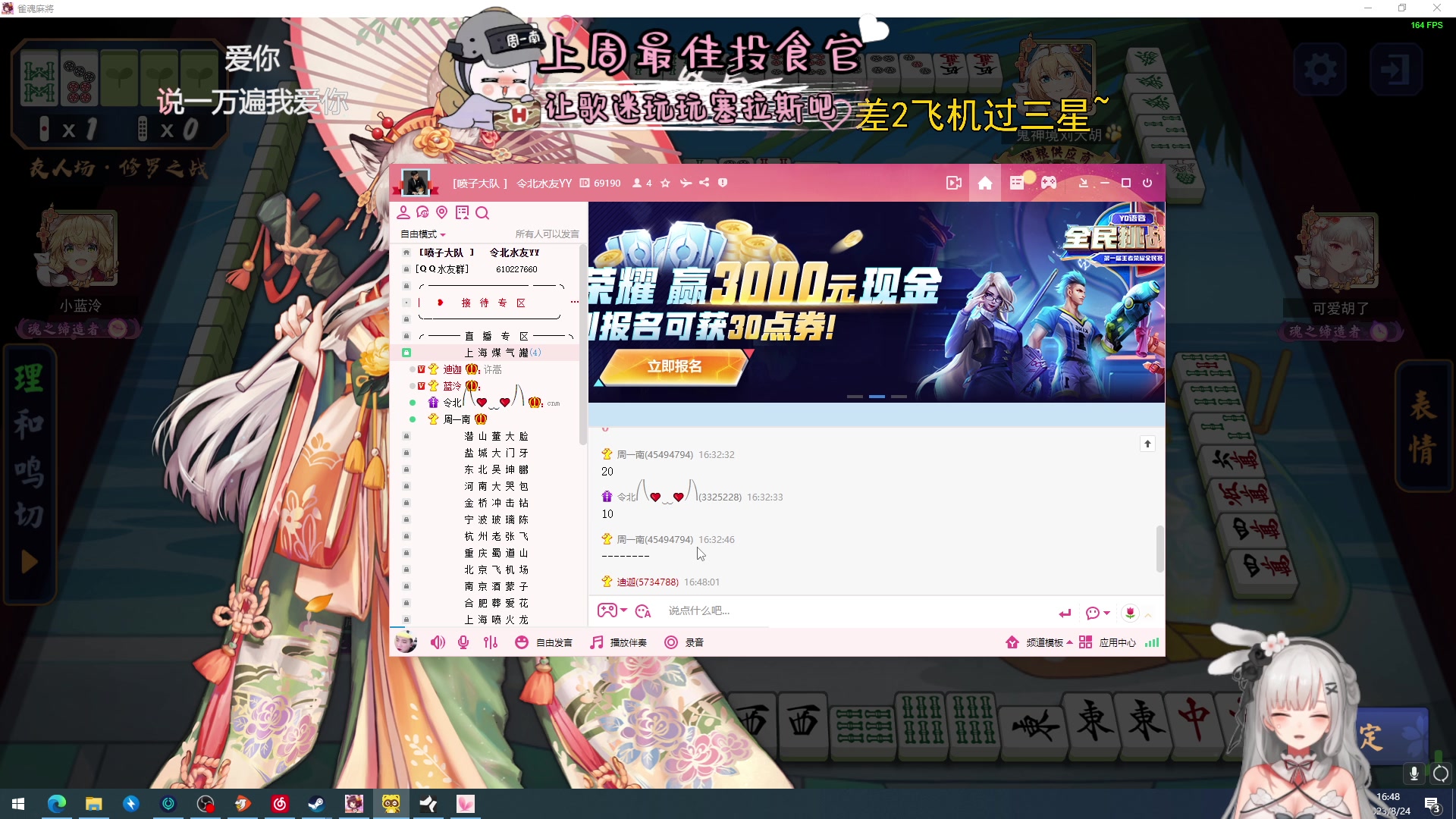
Task: Click the 应用中心 app center button
Action: [1107, 642]
